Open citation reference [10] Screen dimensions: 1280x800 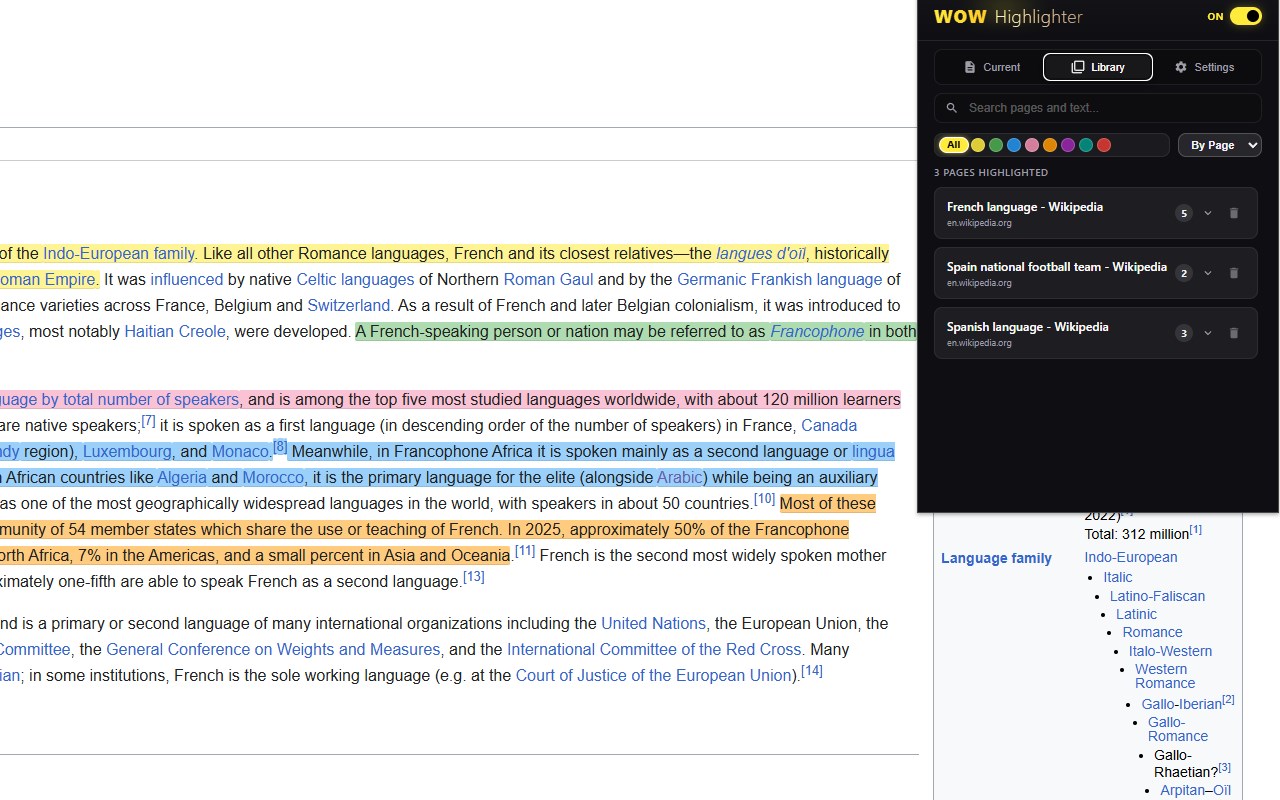click(x=764, y=498)
